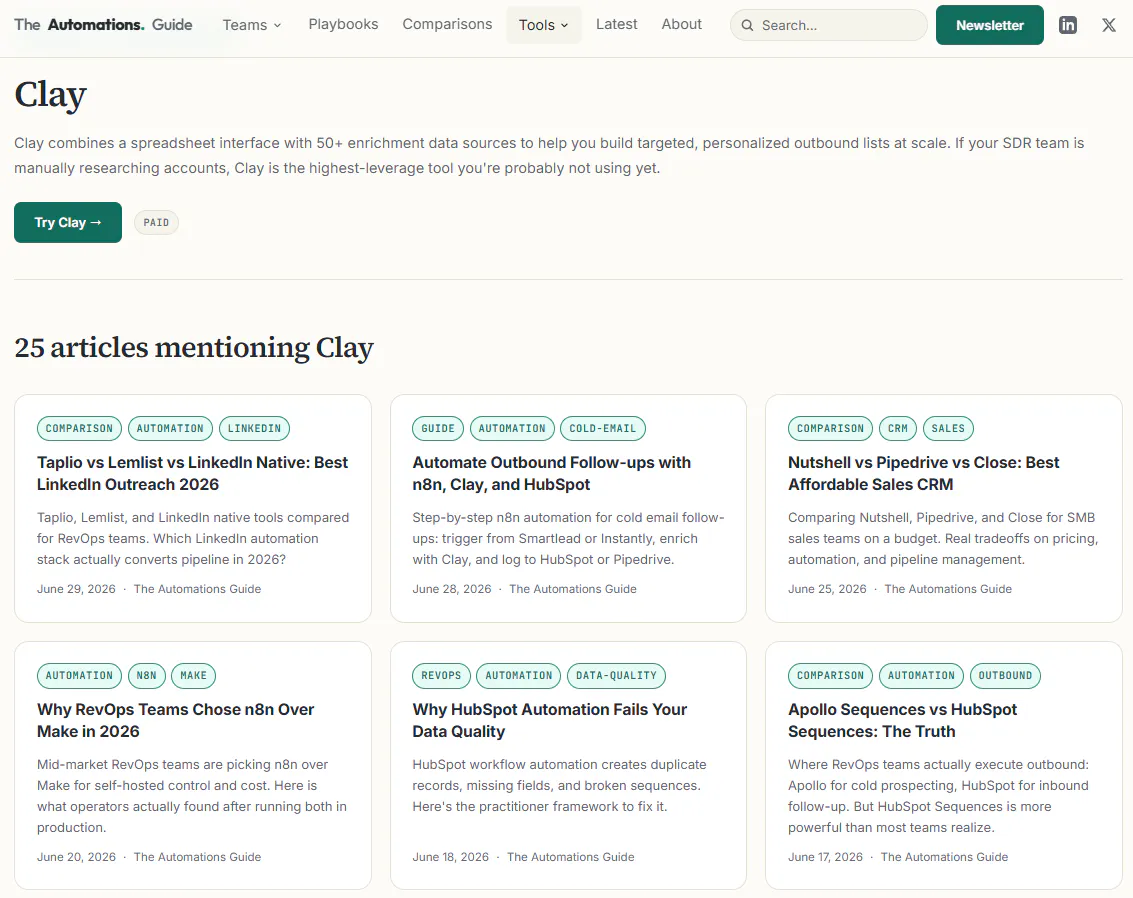Click author name on Taplio card

point(197,589)
